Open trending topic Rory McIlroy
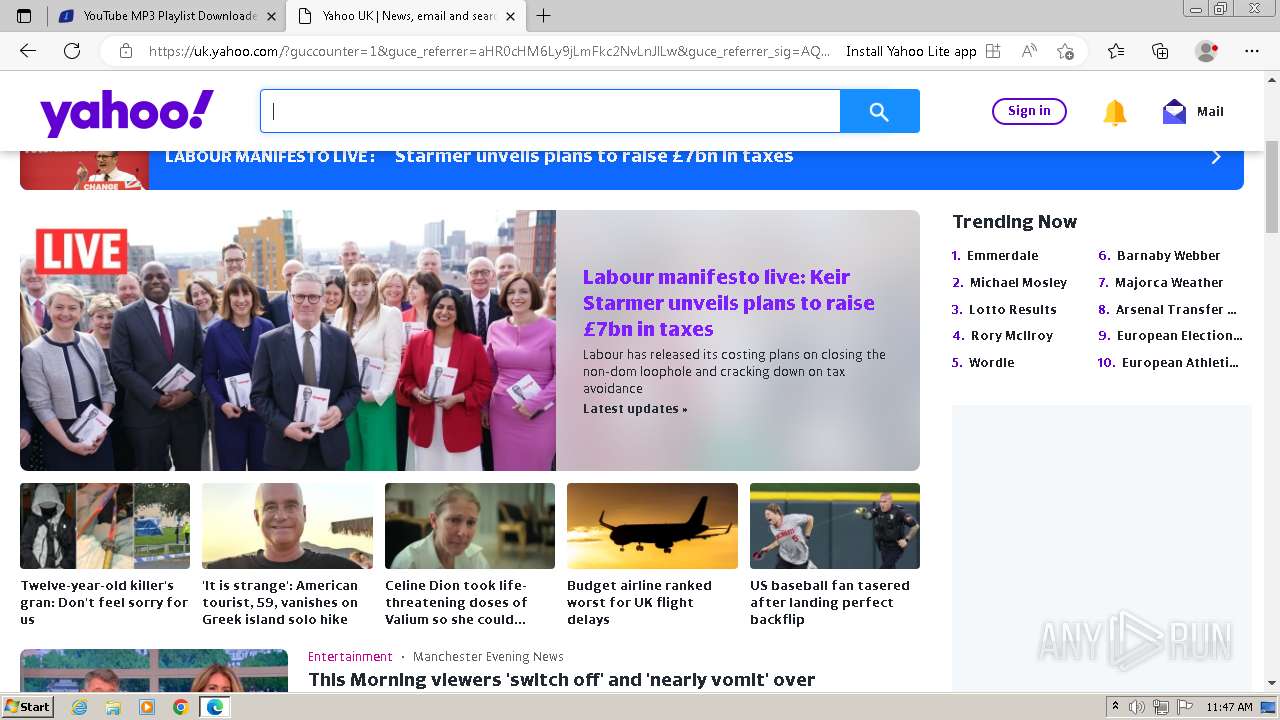Viewport: 1280px width, 720px height. 1012,336
